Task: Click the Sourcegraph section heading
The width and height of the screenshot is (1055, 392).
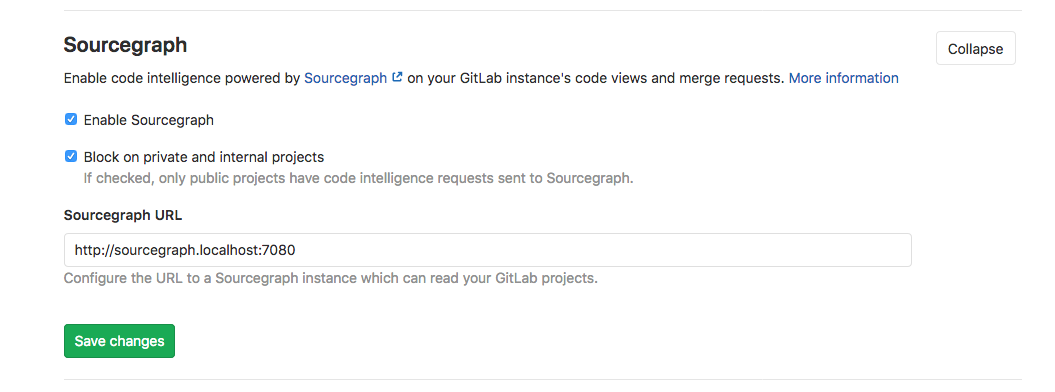Action: tap(125, 45)
